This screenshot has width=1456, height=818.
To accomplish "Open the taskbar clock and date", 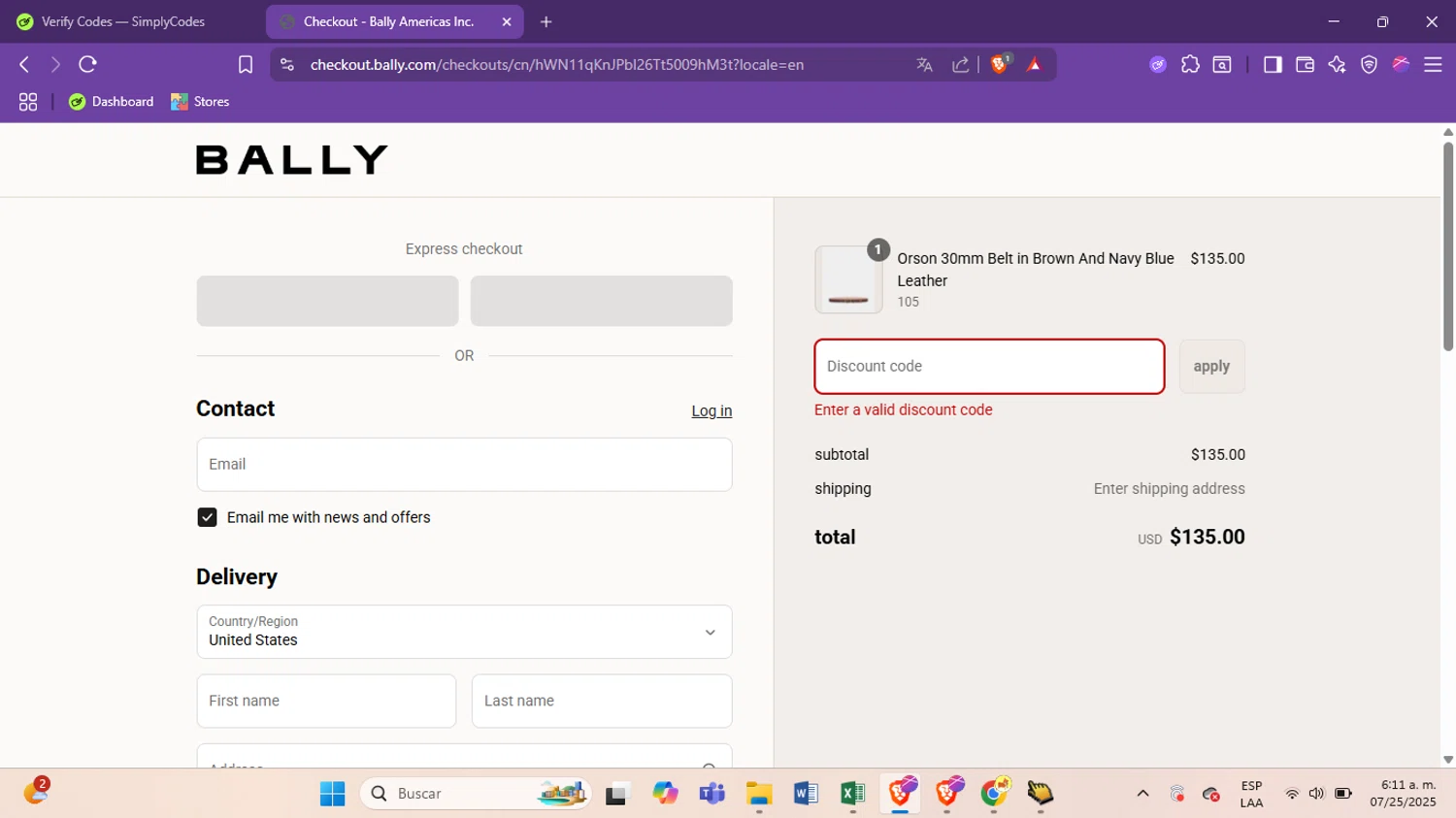I will pyautogui.click(x=1403, y=794).
